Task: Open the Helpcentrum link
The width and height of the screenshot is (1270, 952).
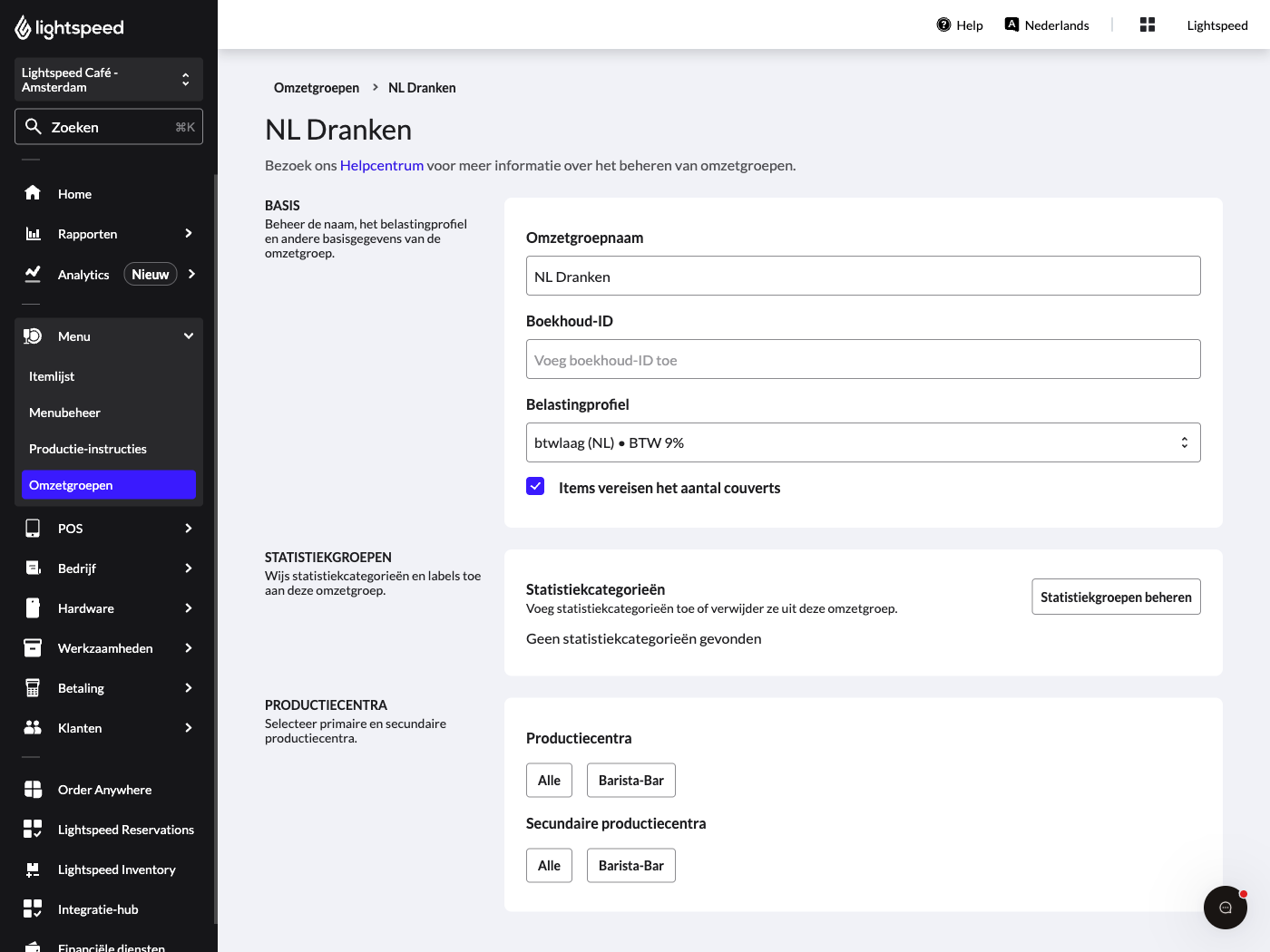Action: (382, 165)
